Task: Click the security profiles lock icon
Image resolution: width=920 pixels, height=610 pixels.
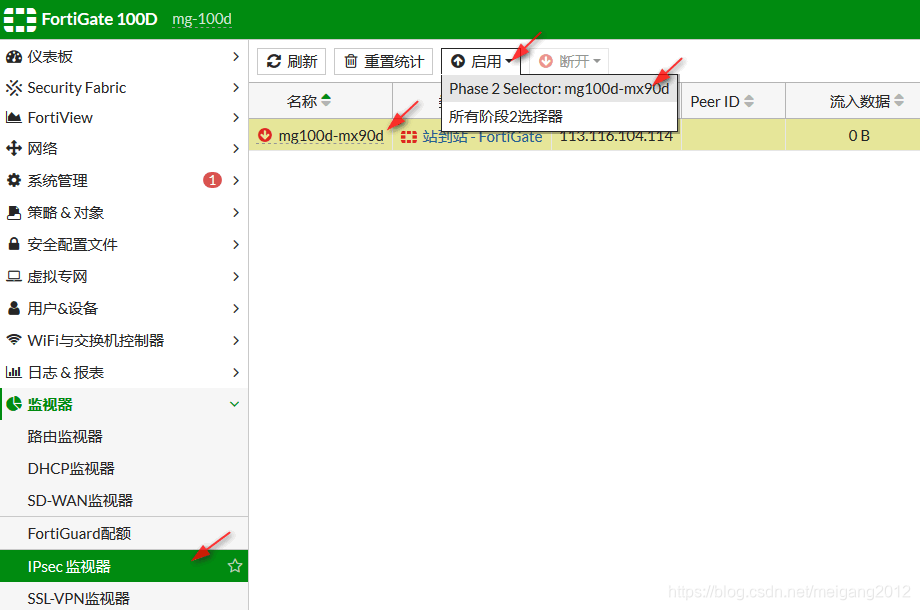Action: pyautogui.click(x=13, y=244)
